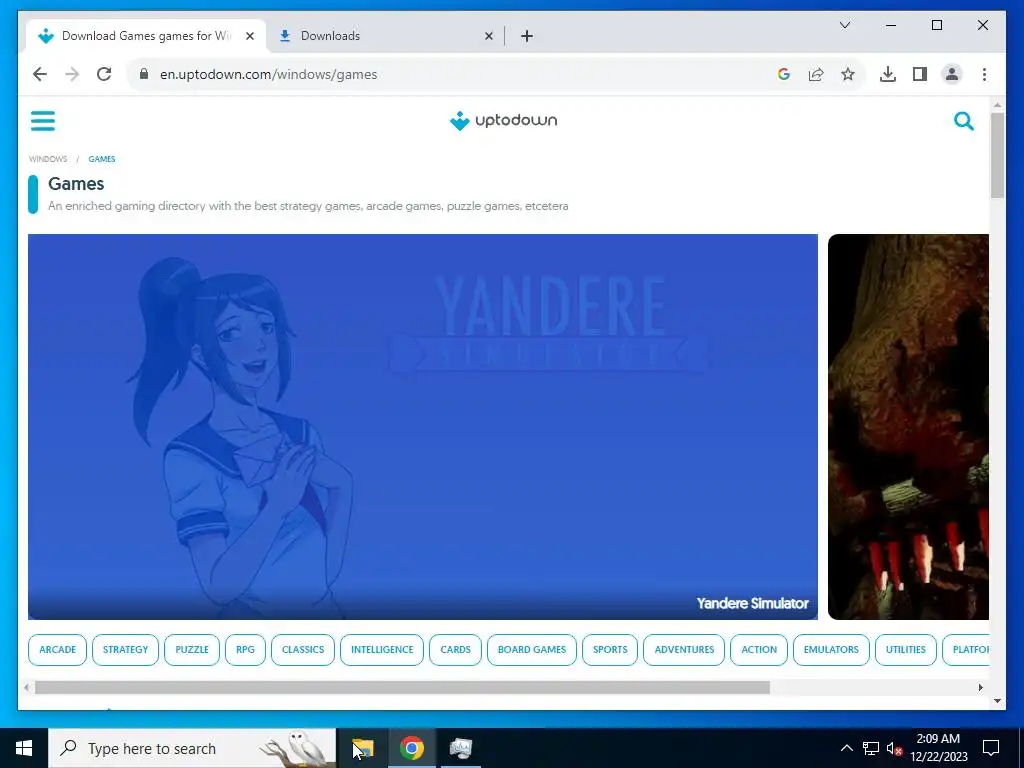This screenshot has height=768, width=1024.
Task: Open the network status tray icon
Action: tap(871, 748)
